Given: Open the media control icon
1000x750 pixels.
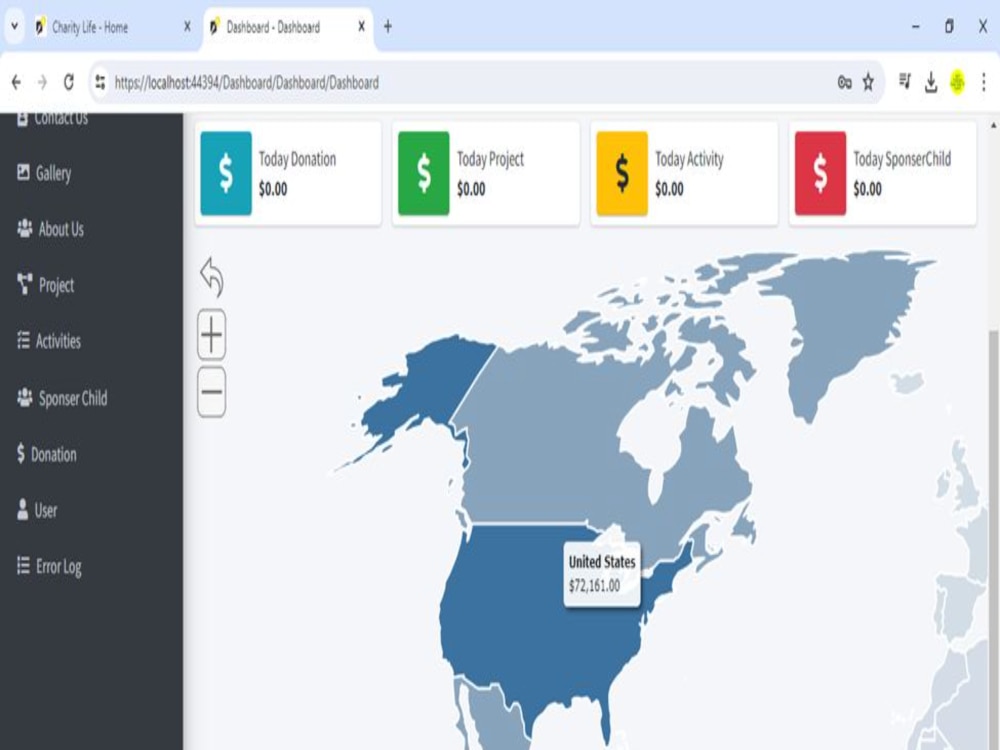Looking at the screenshot, I should coord(905,81).
